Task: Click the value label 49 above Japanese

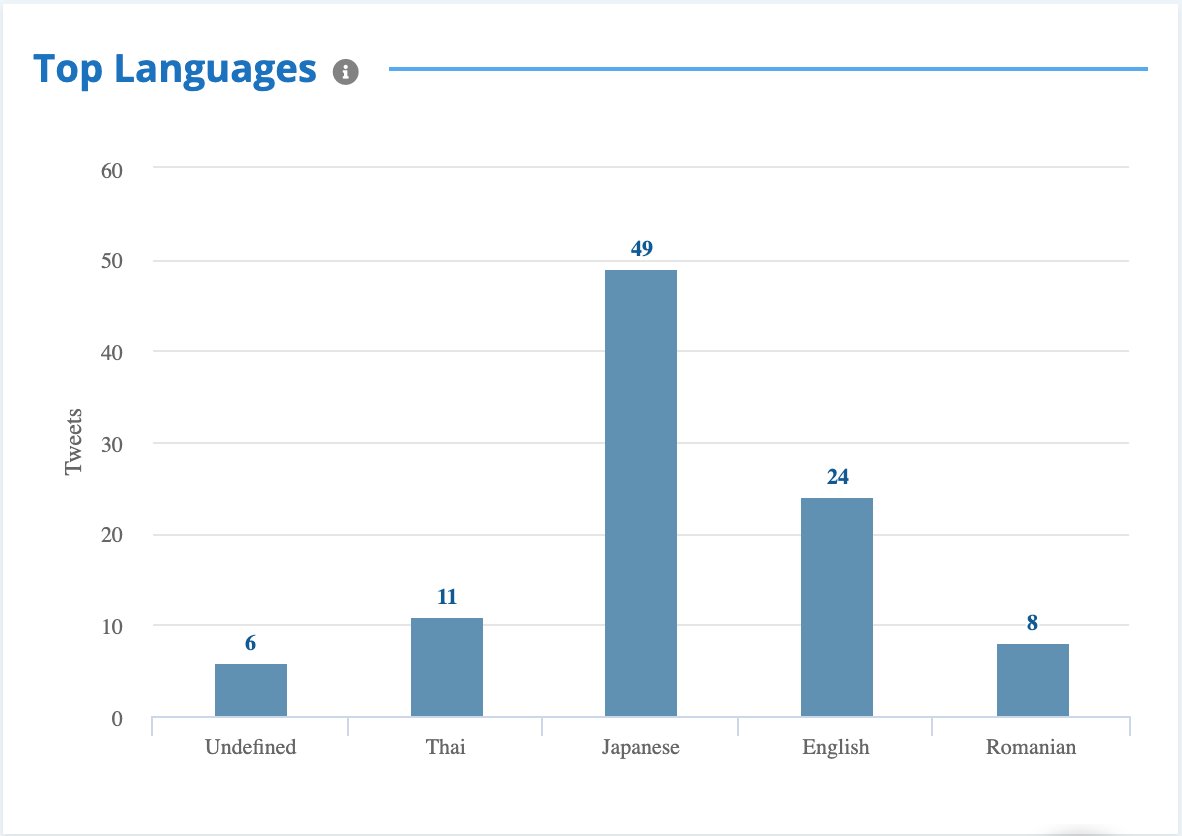Action: coord(642,249)
